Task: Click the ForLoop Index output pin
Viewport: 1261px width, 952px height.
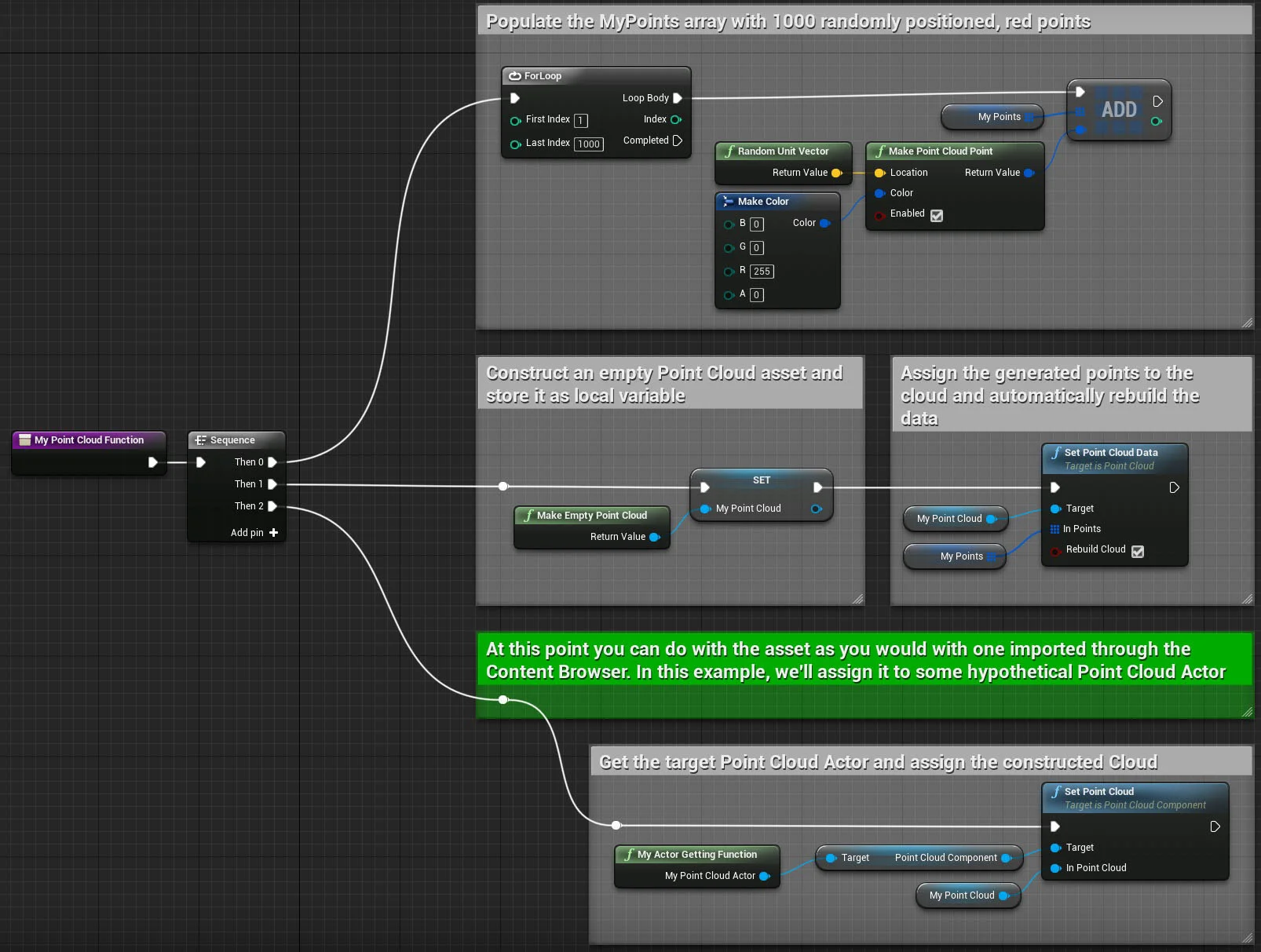Action: (675, 119)
